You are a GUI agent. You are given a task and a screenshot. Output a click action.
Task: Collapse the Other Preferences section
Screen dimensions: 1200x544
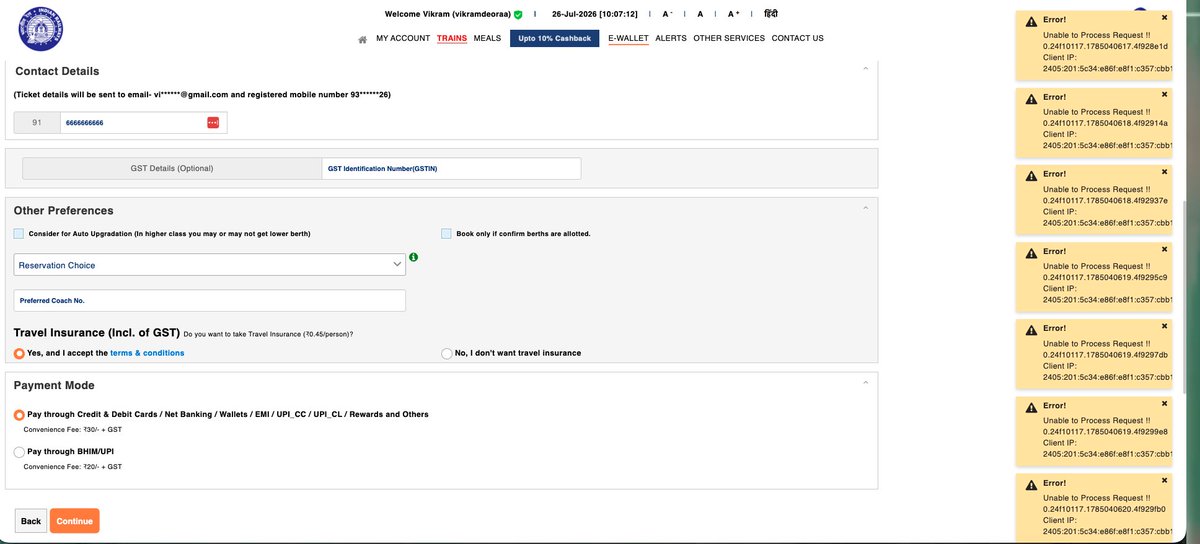[x=865, y=208]
